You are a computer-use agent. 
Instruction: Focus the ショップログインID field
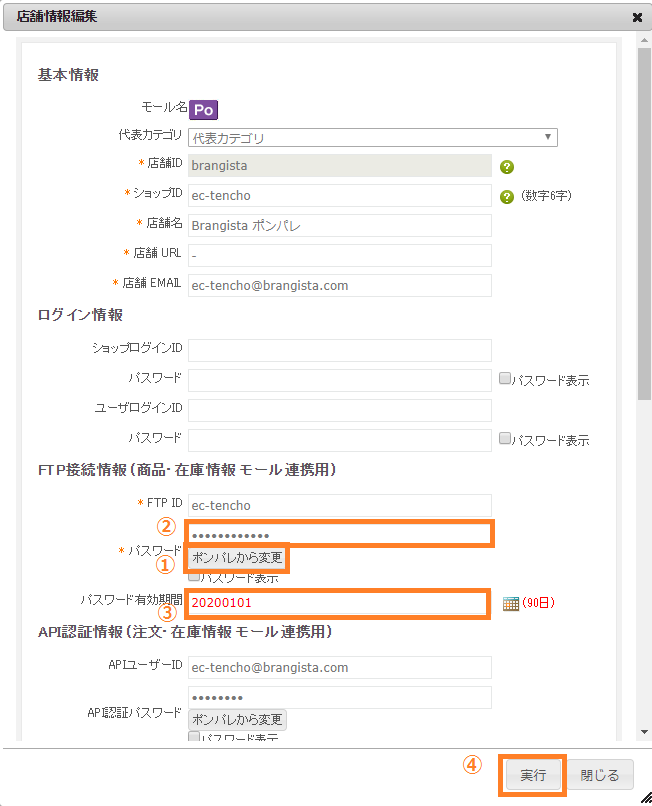pos(340,350)
